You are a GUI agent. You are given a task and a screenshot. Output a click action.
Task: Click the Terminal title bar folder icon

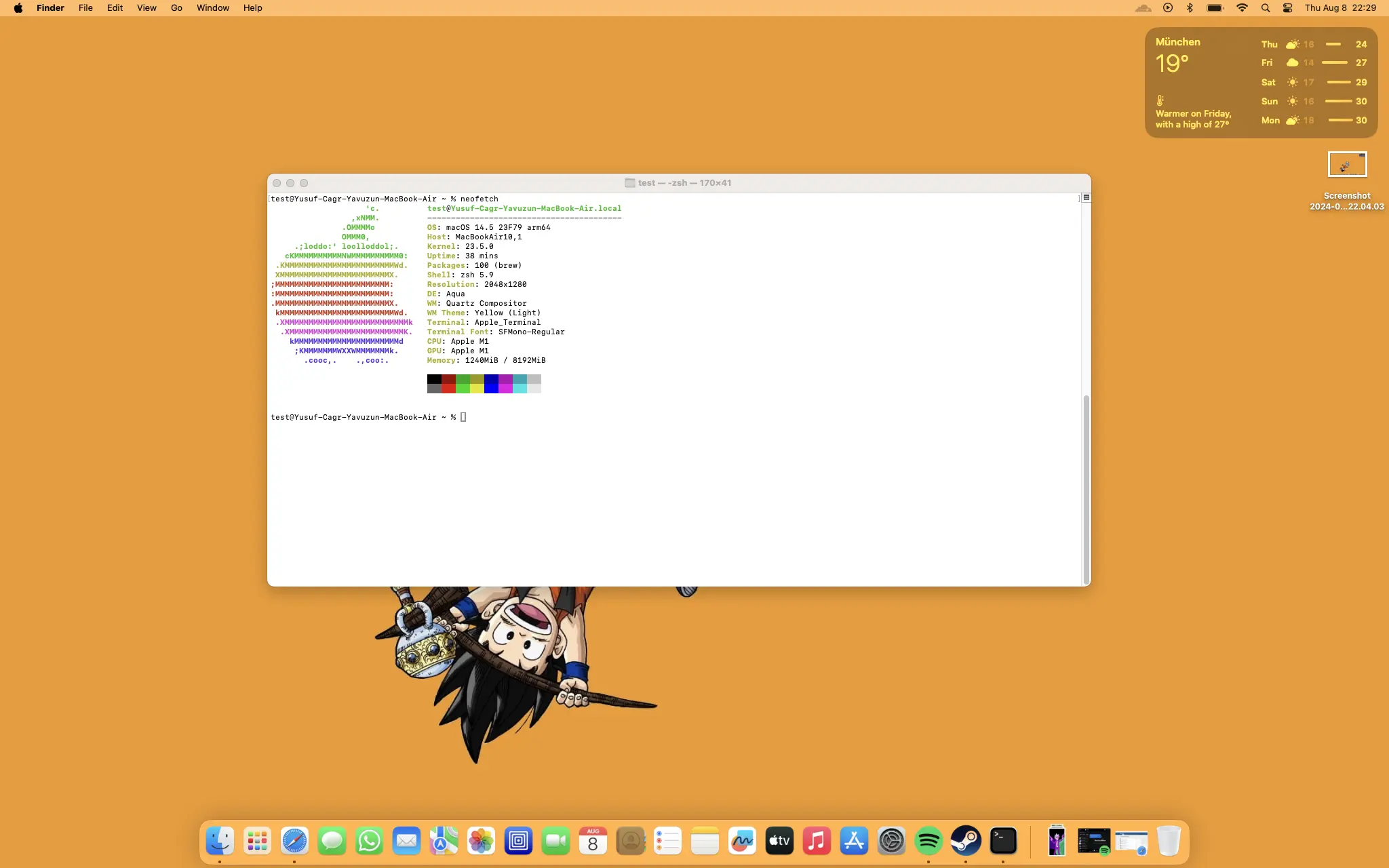(629, 183)
